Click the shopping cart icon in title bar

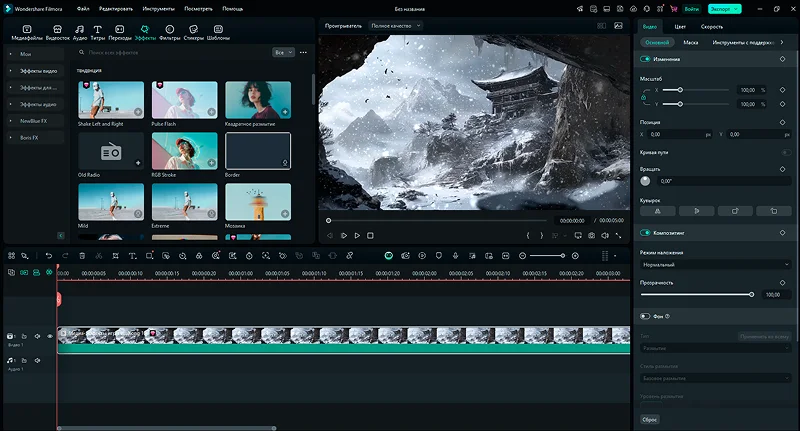coord(673,9)
